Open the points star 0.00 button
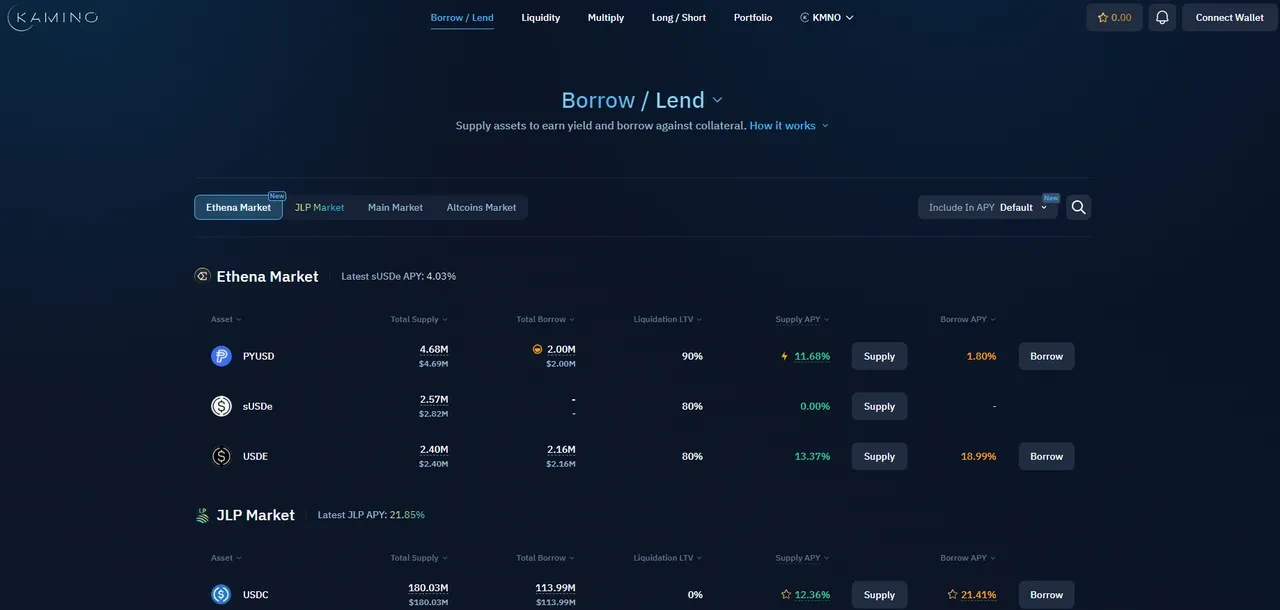 1114,17
